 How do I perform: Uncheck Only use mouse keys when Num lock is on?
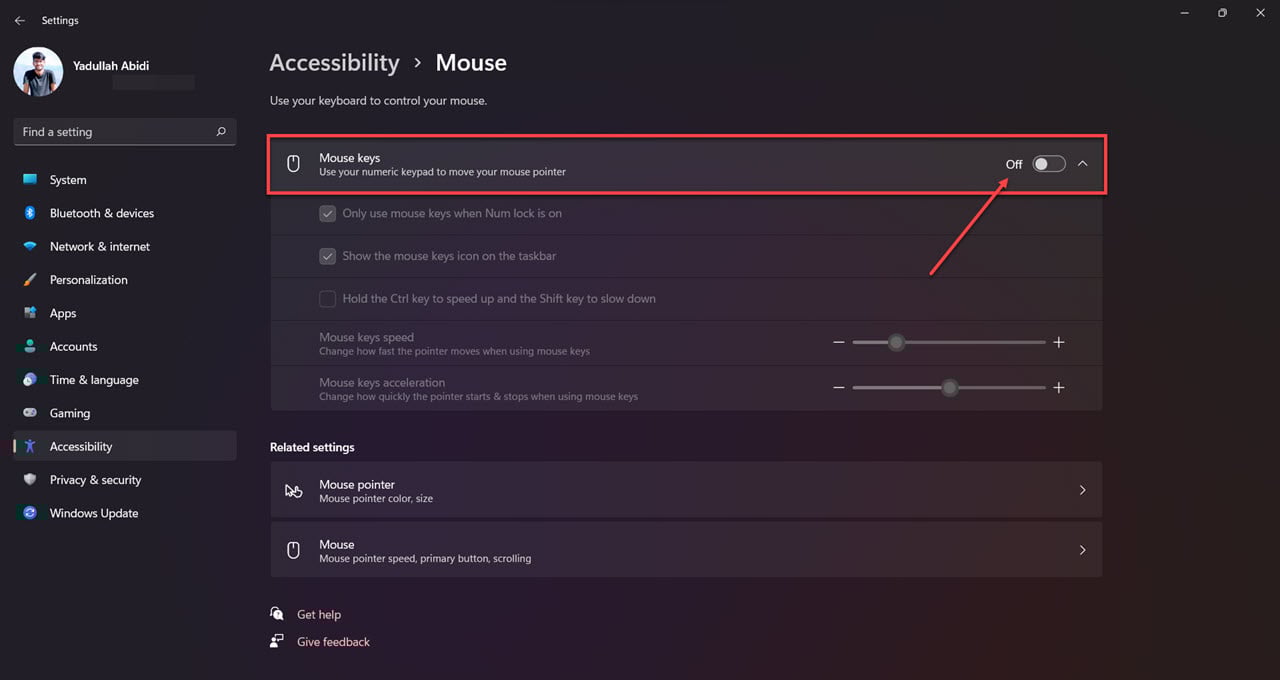pos(327,213)
